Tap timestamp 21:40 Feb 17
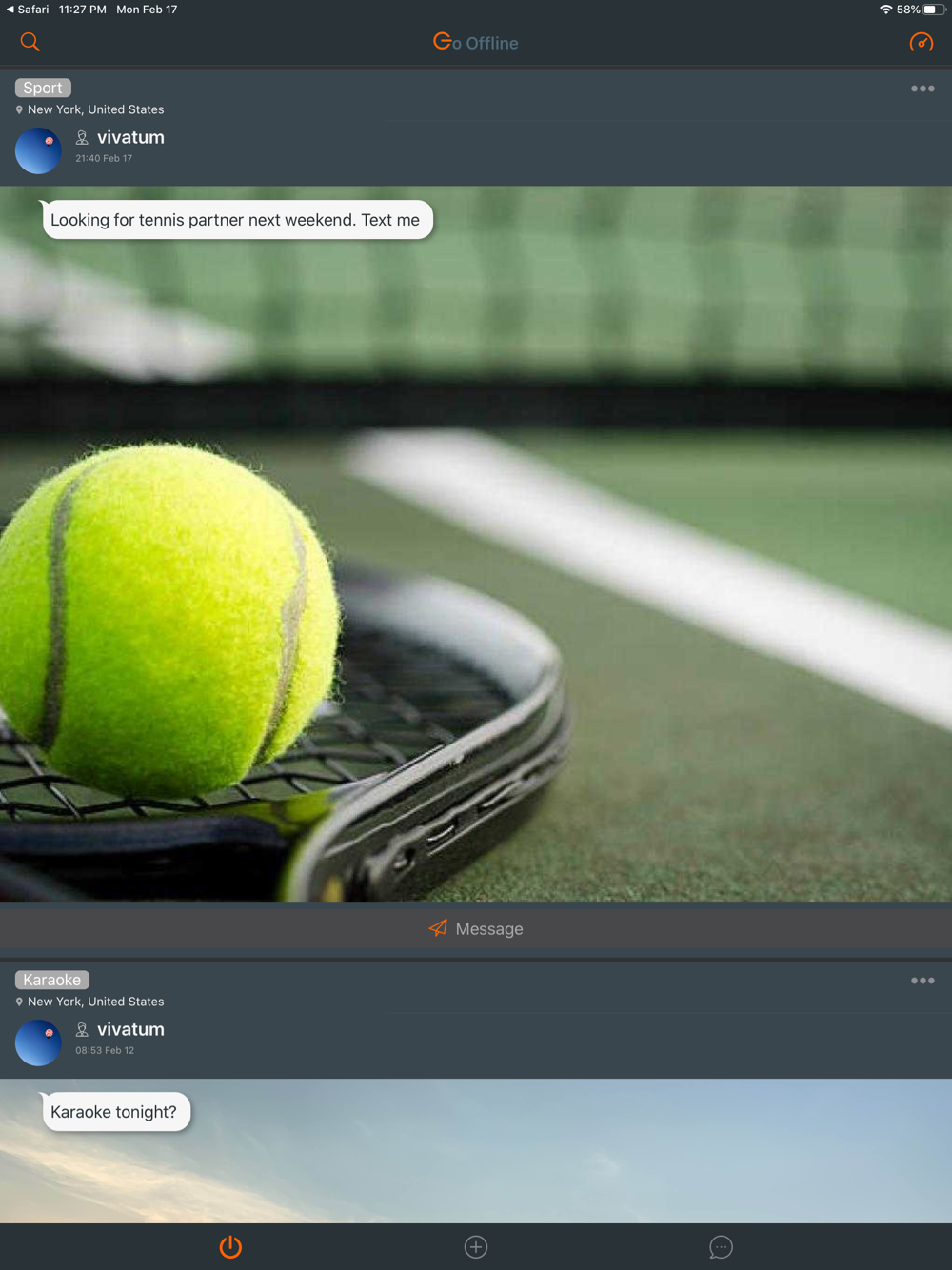 pyautogui.click(x=104, y=159)
